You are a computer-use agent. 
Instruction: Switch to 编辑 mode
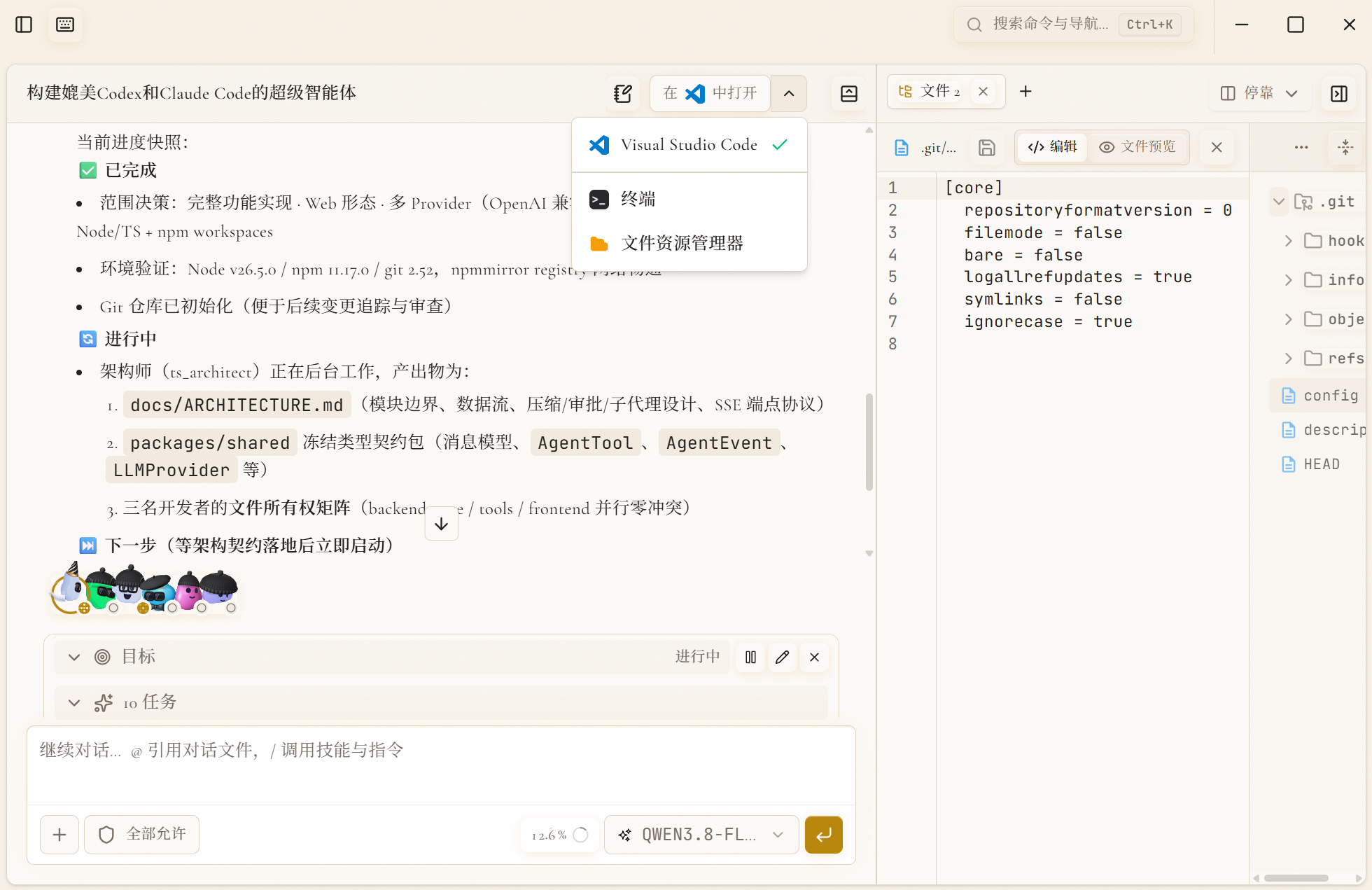(x=1052, y=147)
